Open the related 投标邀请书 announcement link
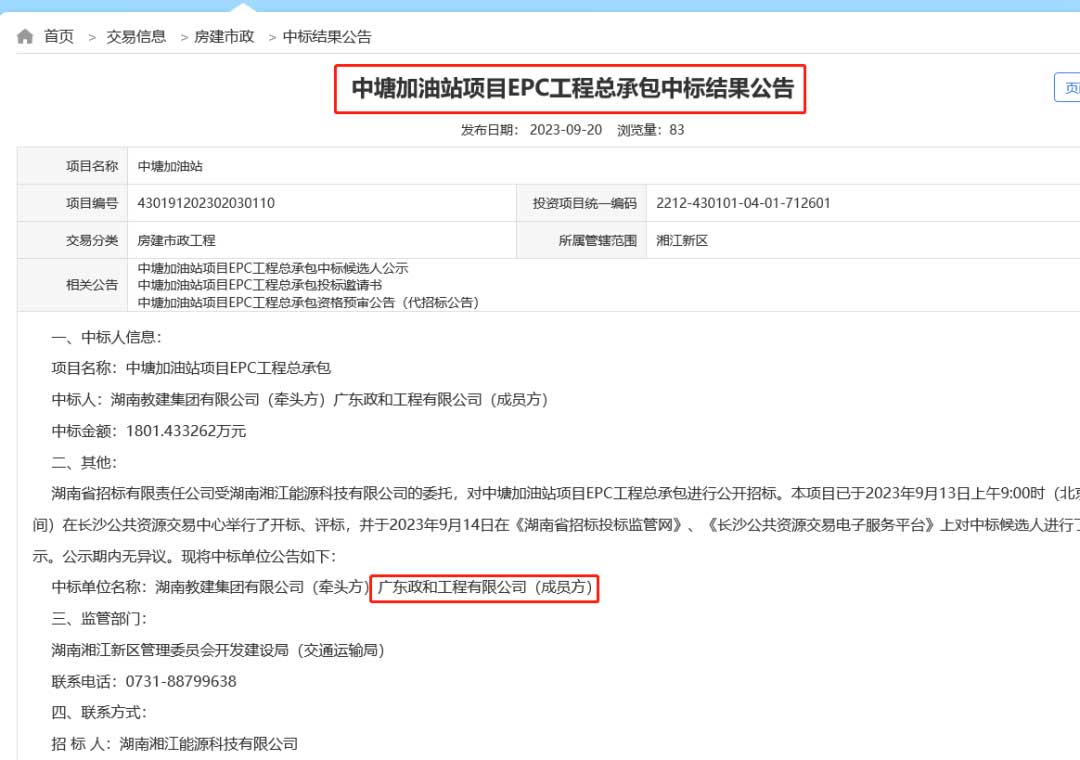 260,285
